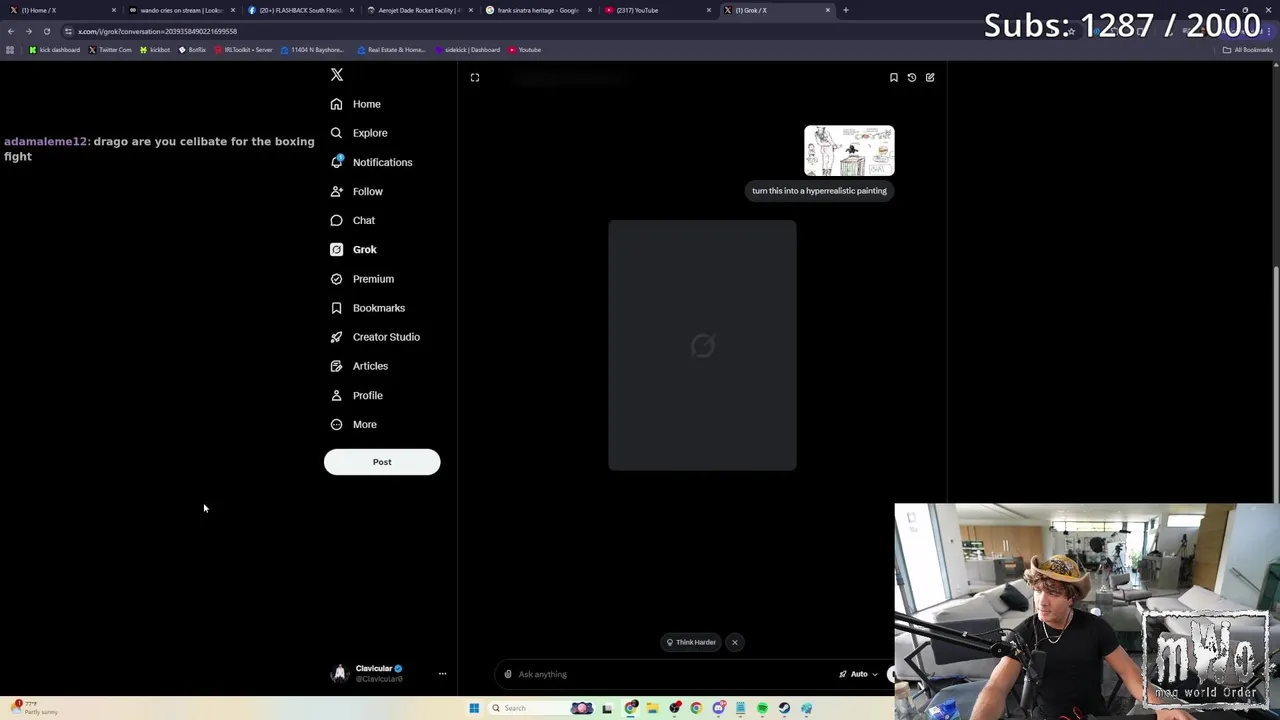Click the browser back arrow
The height and width of the screenshot is (720, 1280).
[x=11, y=31]
